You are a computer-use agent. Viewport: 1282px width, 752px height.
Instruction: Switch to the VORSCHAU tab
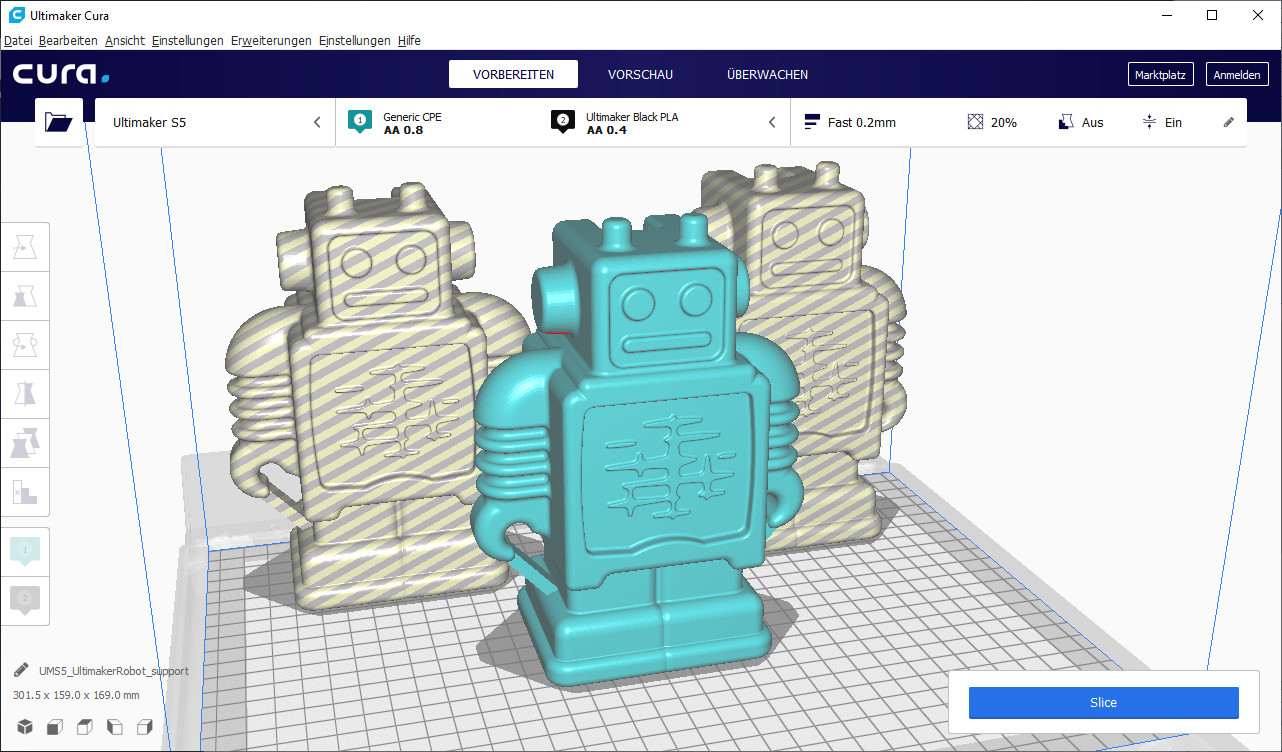point(640,74)
